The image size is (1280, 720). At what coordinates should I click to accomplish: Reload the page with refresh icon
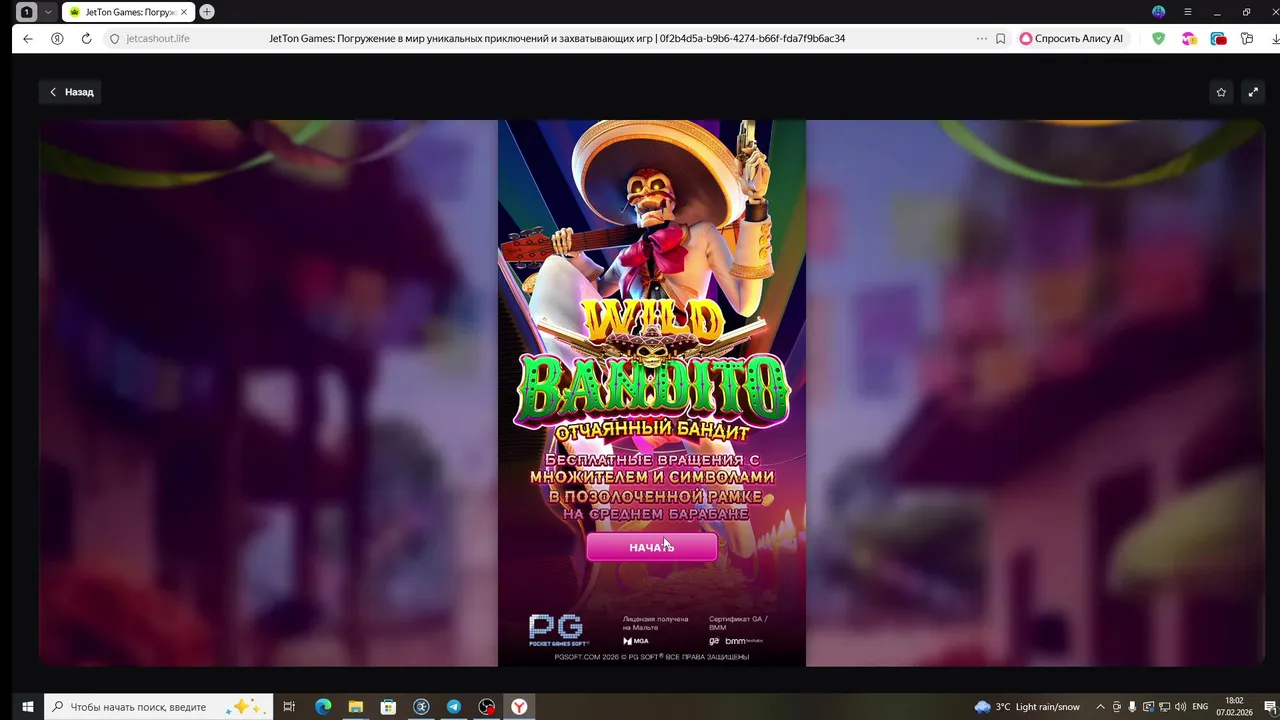coord(86,39)
